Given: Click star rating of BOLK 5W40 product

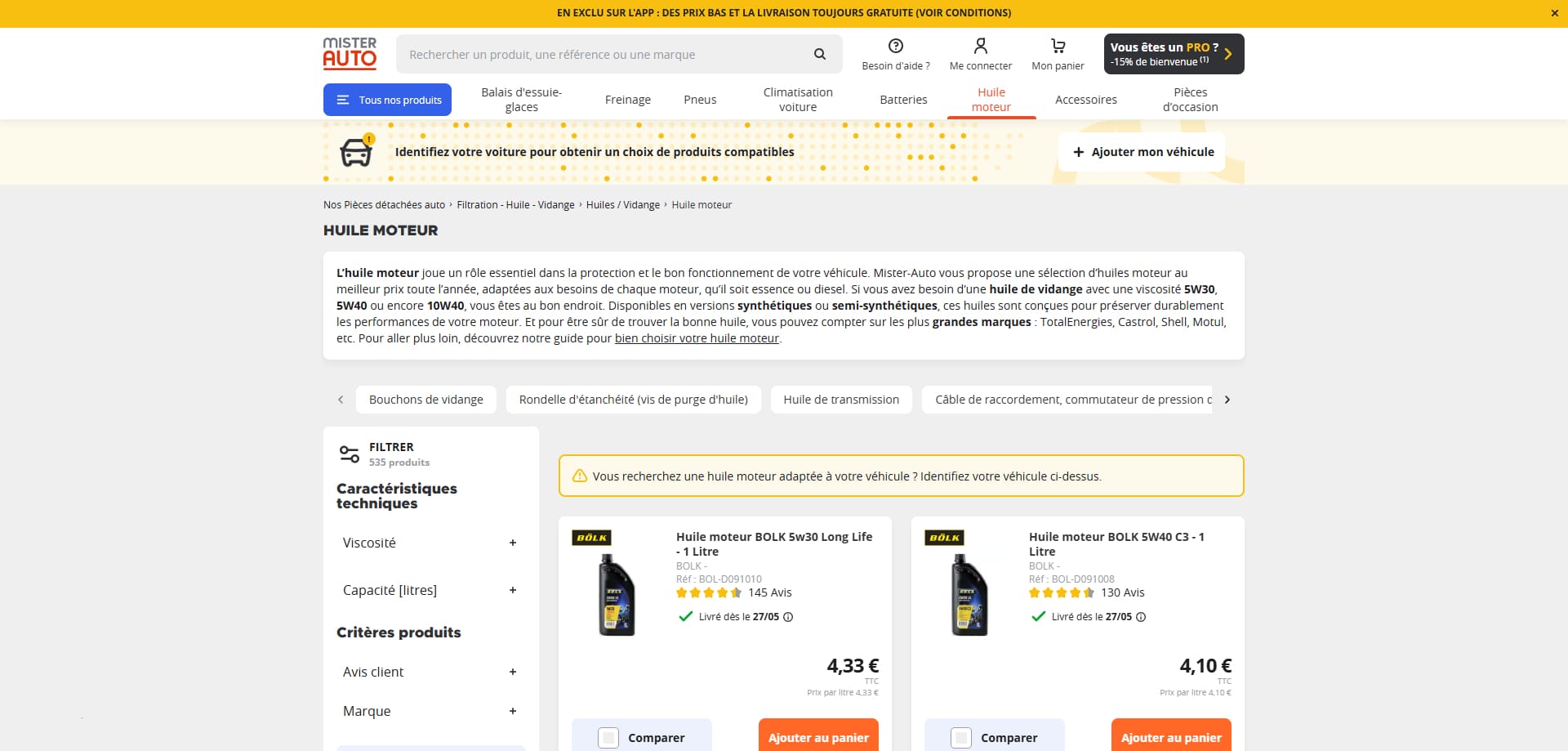Looking at the screenshot, I should pyautogui.click(x=1062, y=592).
